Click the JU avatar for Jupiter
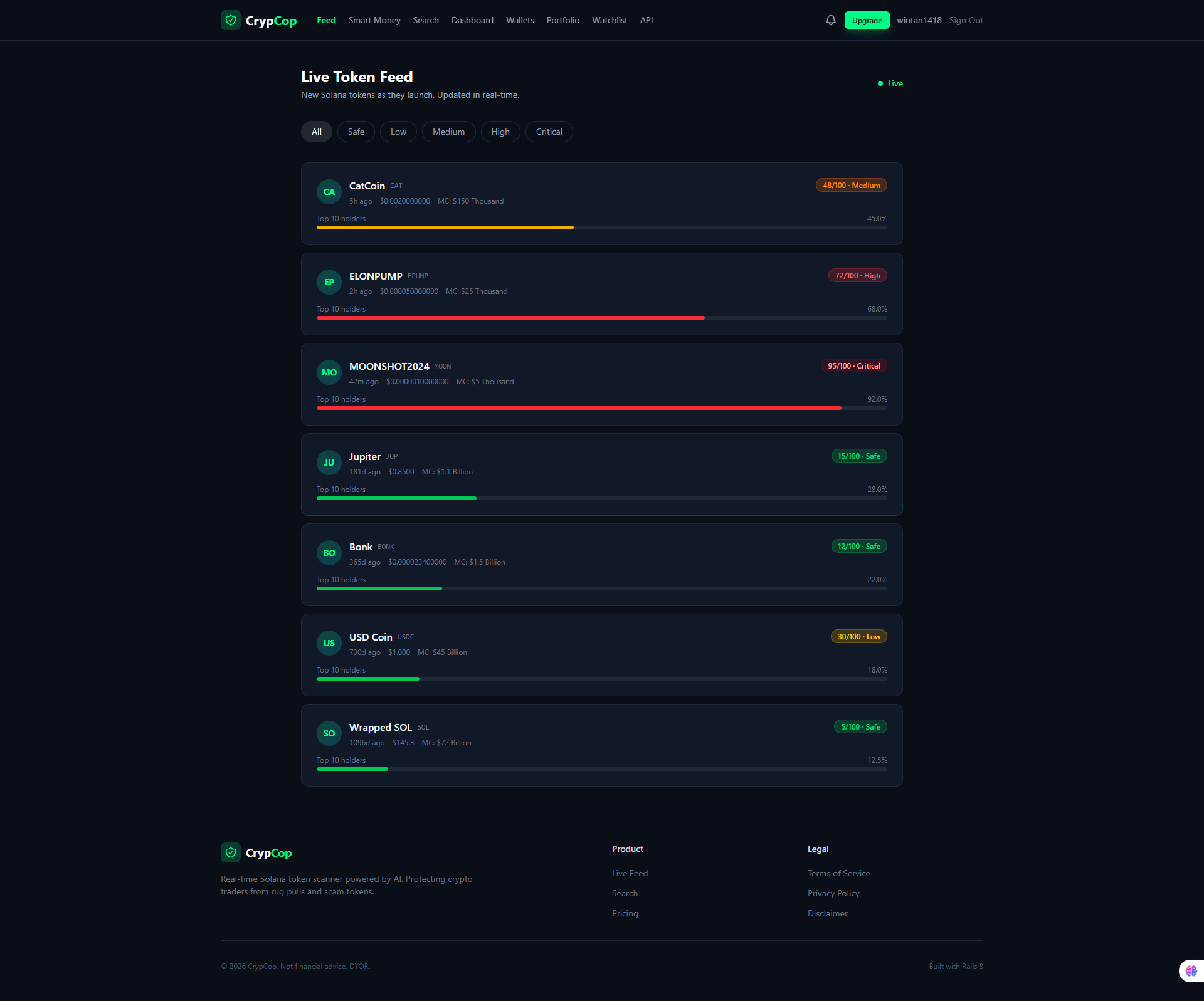1204x1001 pixels. pyautogui.click(x=329, y=463)
